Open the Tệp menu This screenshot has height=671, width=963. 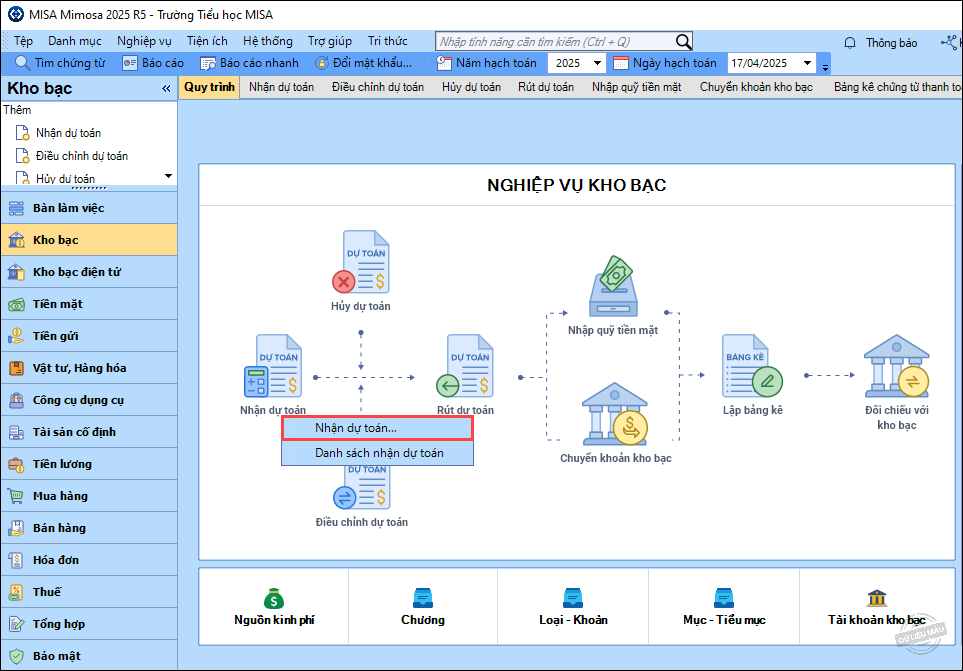pos(23,41)
